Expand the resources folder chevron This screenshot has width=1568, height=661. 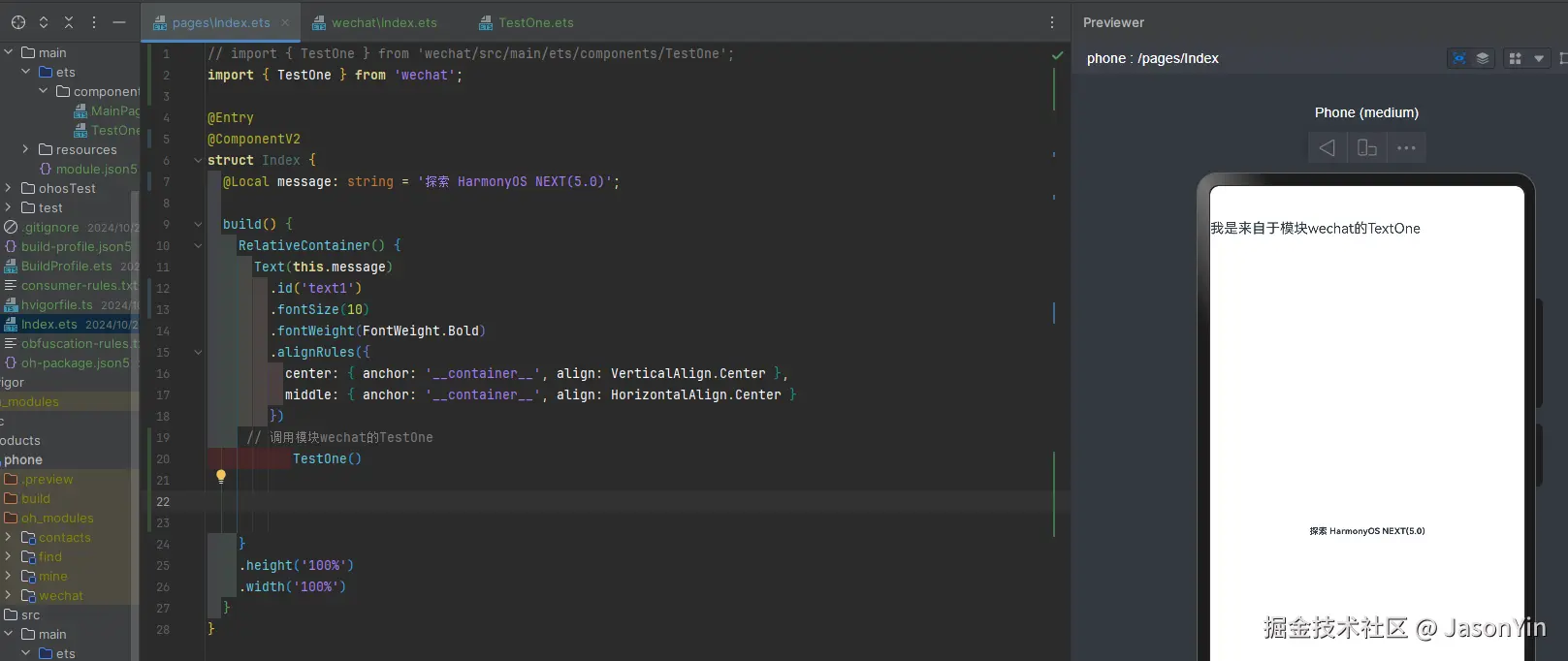pyautogui.click(x=25, y=149)
